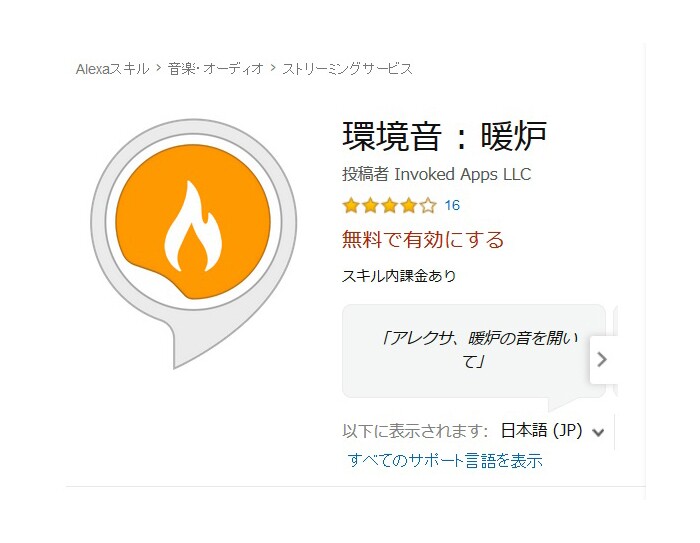Click 無料で有効にする to enable skill

[423, 240]
